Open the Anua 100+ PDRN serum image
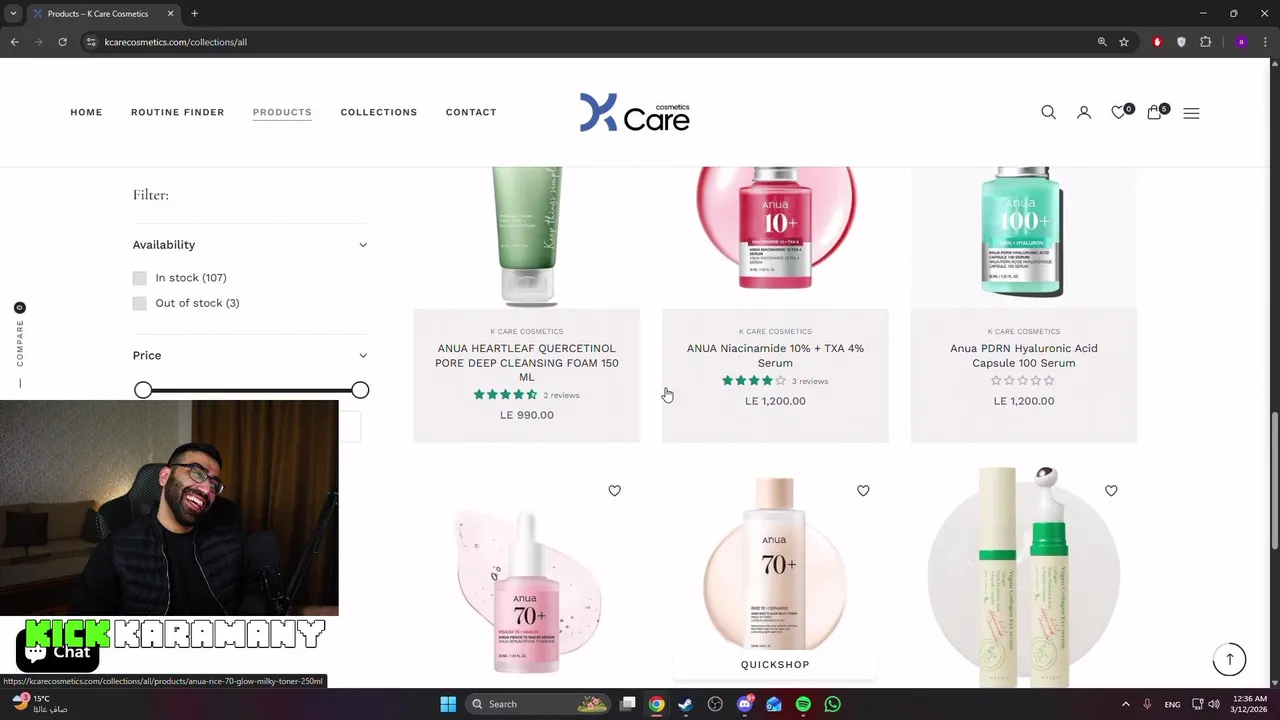The width and height of the screenshot is (1280, 720). pos(1024,237)
